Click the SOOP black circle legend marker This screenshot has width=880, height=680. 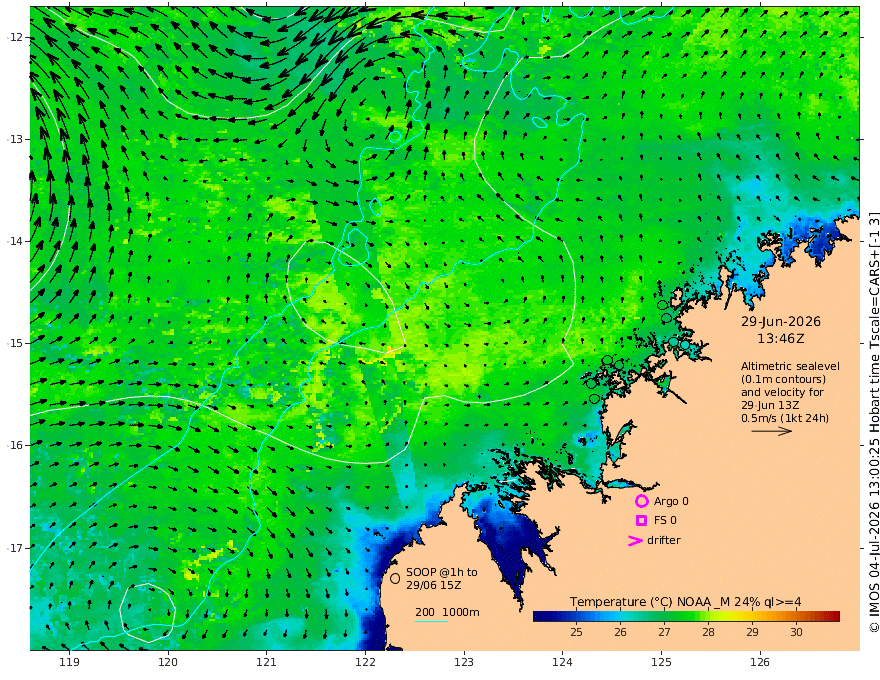[395, 578]
